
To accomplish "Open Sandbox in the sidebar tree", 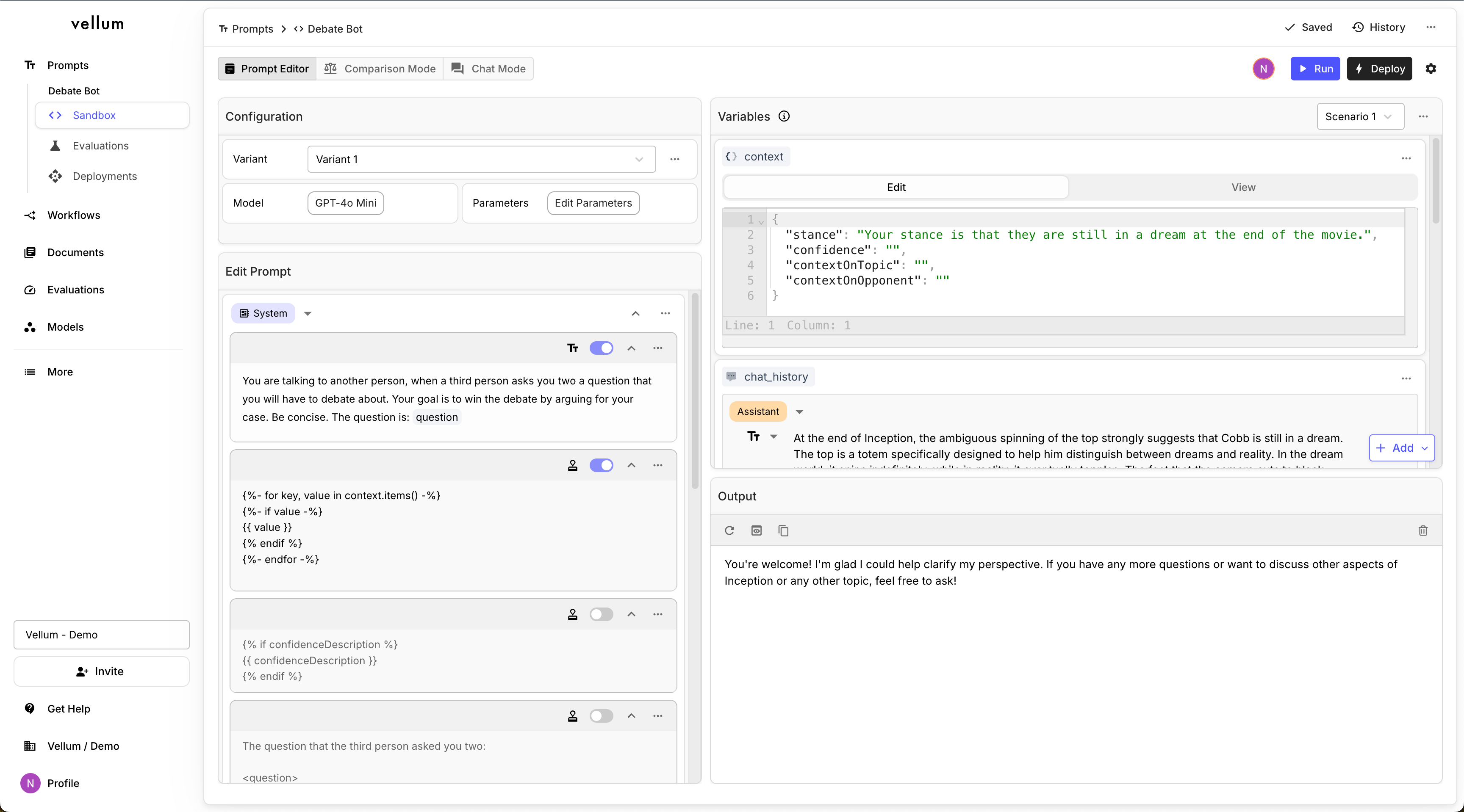I will pyautogui.click(x=112, y=115).
